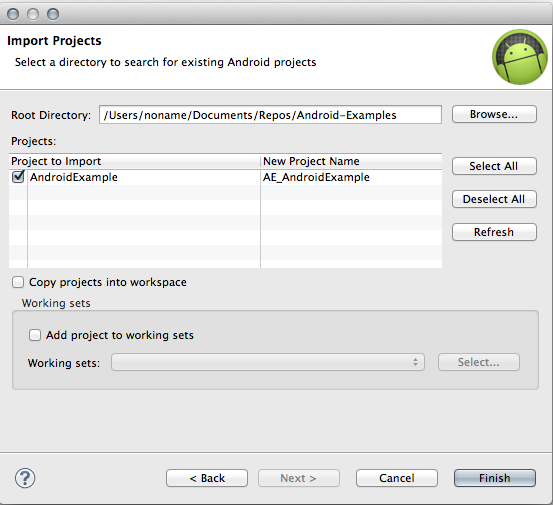Click the zoom window button
This screenshot has height=505, width=553.
(x=53, y=14)
